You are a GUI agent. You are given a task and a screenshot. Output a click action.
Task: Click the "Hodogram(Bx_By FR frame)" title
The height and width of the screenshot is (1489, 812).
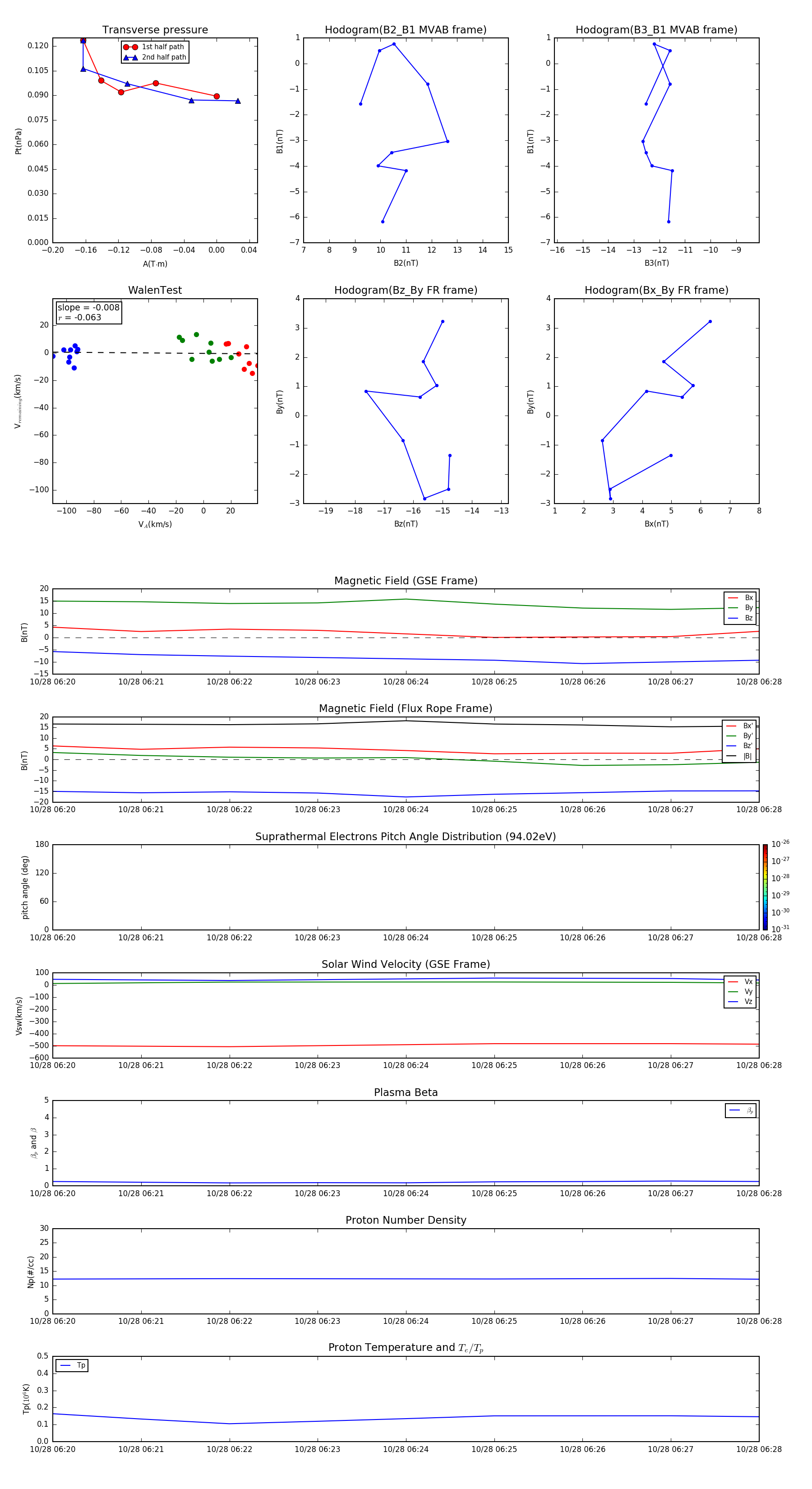pos(656,290)
